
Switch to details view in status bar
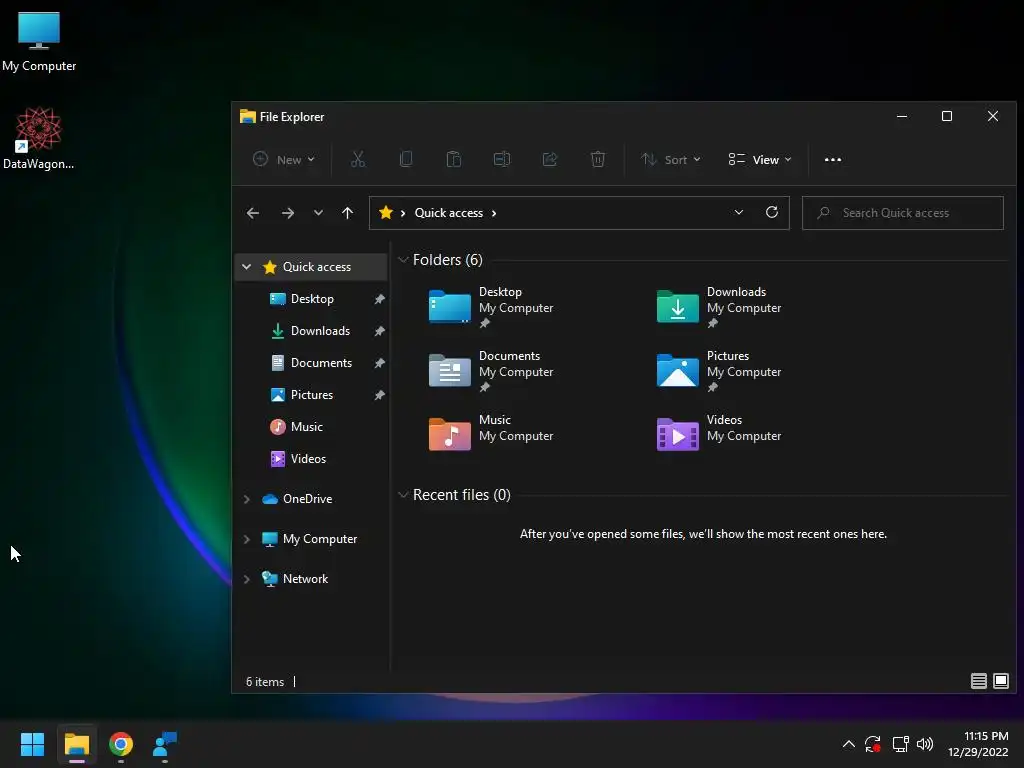[x=978, y=681]
